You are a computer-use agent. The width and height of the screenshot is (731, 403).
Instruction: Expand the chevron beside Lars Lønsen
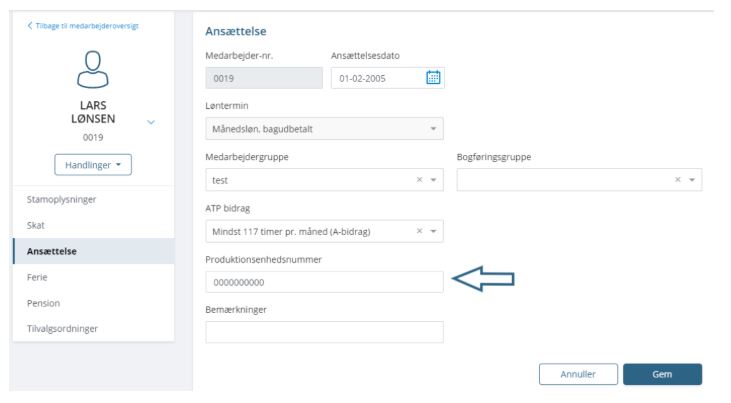click(151, 123)
